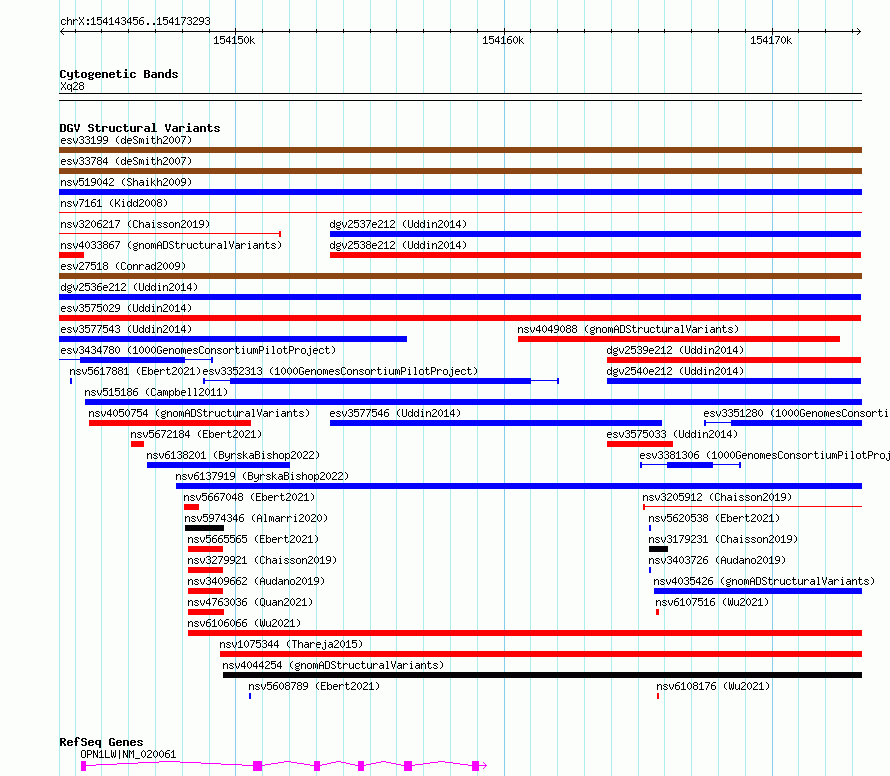Select esv3381306 1000Genomes label
890x776 pixels.
click(764, 455)
